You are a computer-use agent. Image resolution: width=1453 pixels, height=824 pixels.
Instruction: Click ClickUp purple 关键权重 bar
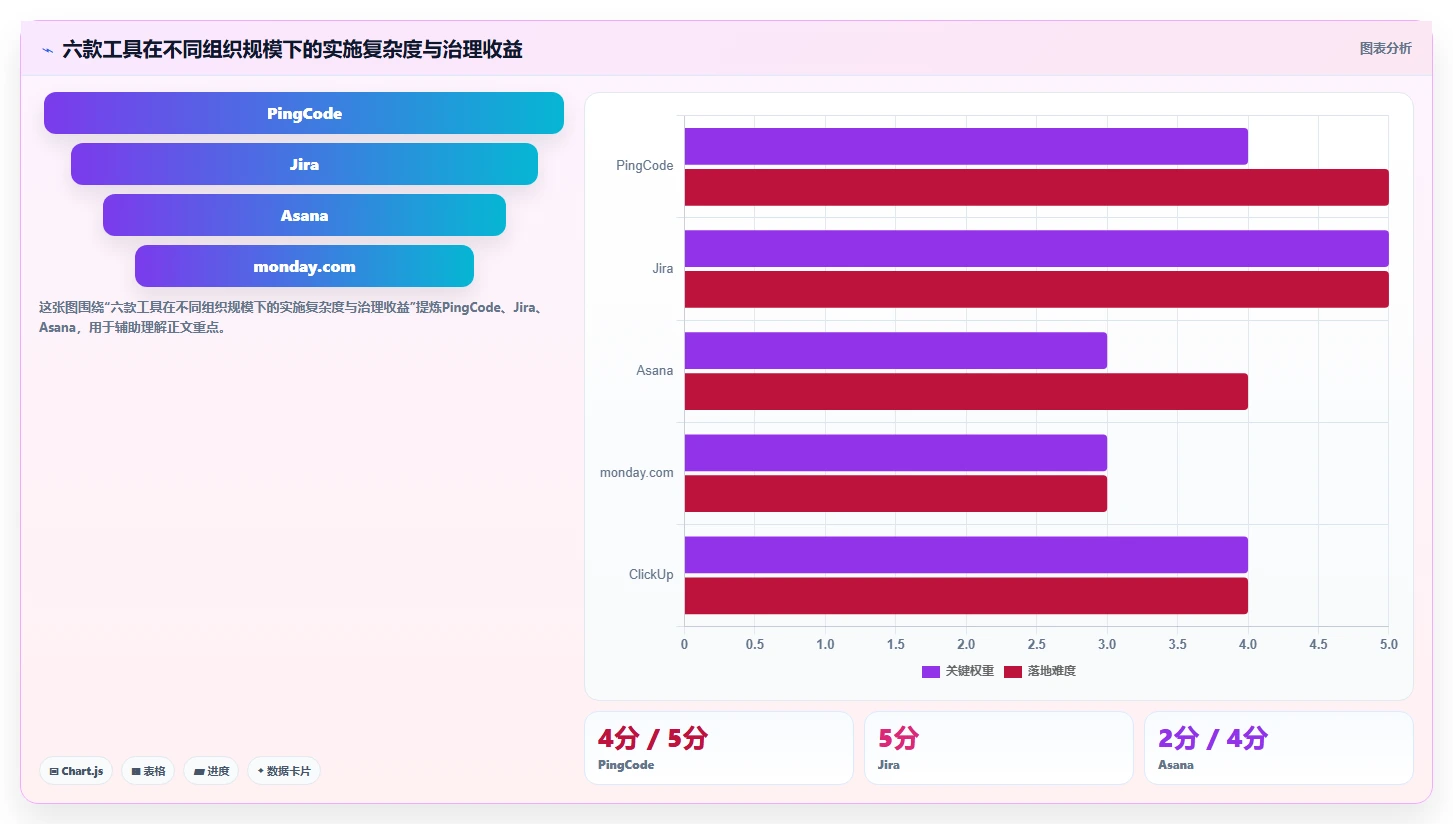[x=966, y=554]
